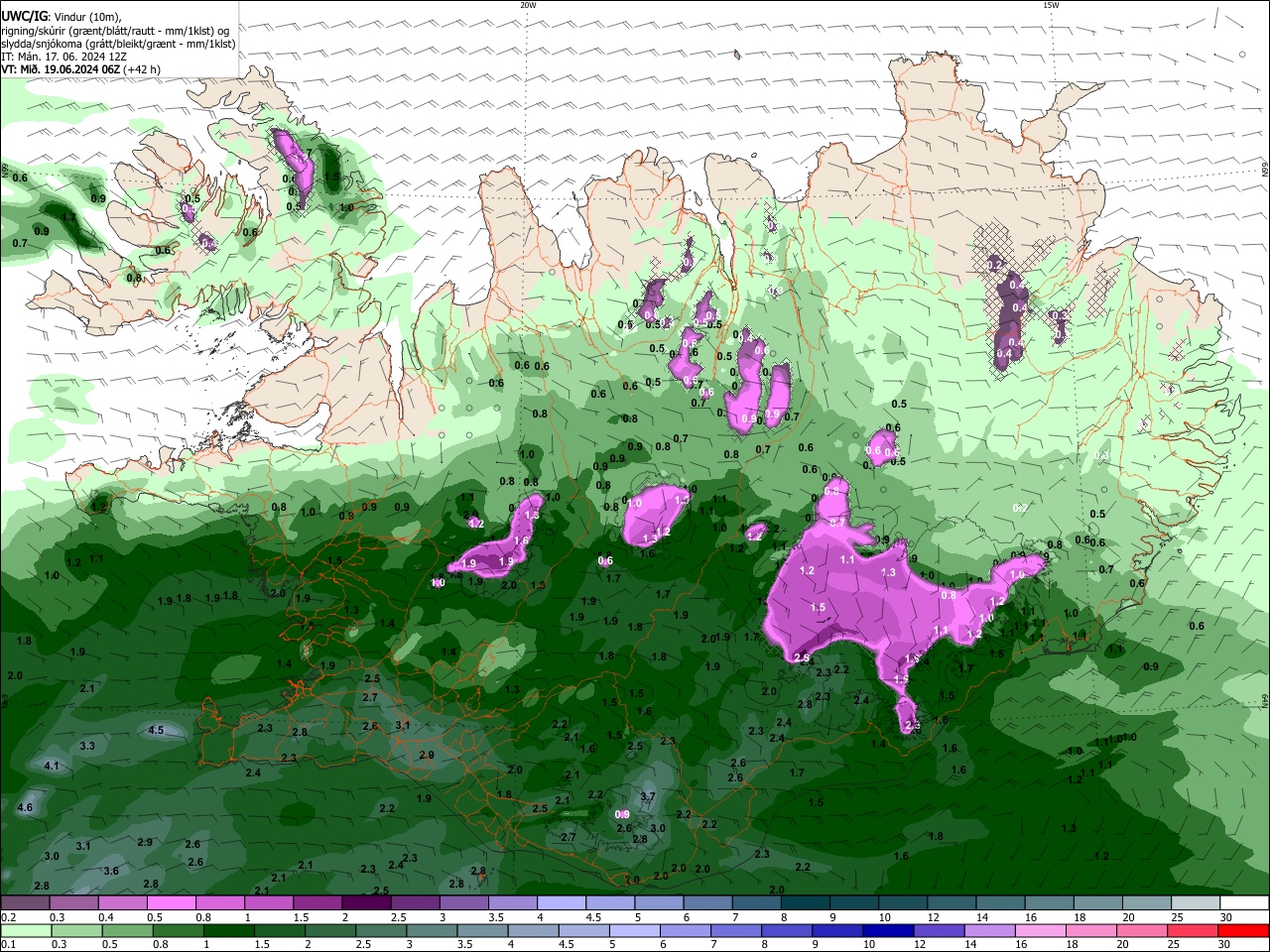Pick the 18–20 grey snow legend swatch

click(x=1098, y=903)
